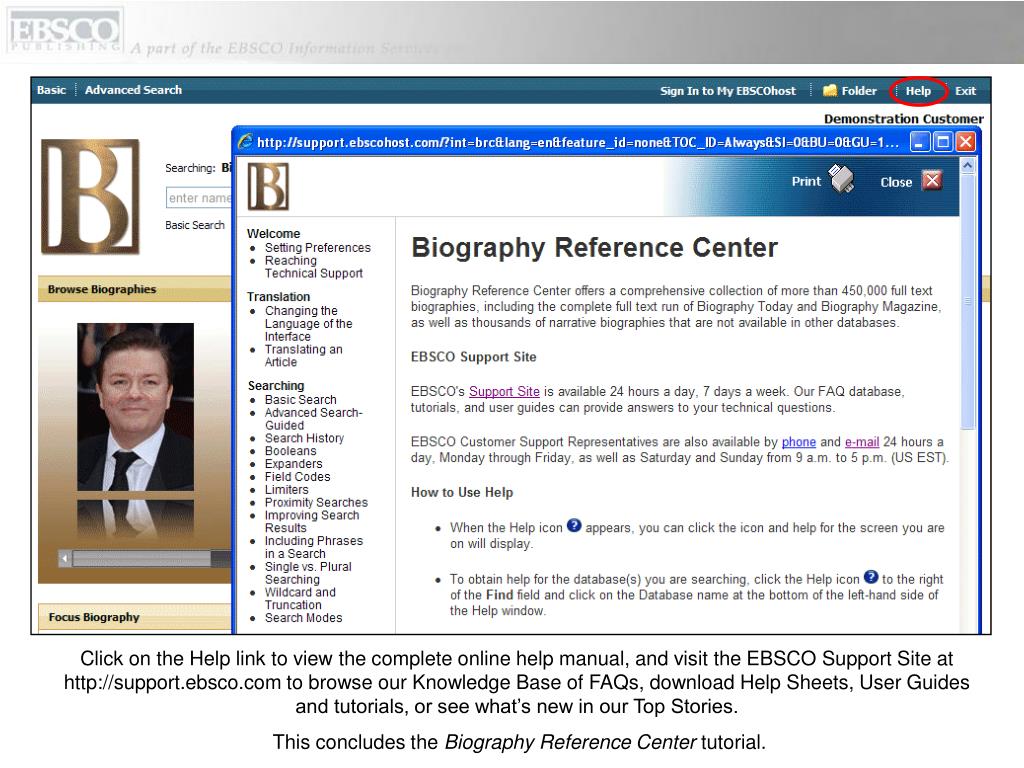
Task: Open Advanced Search-Guided help topic
Action: coord(313,419)
